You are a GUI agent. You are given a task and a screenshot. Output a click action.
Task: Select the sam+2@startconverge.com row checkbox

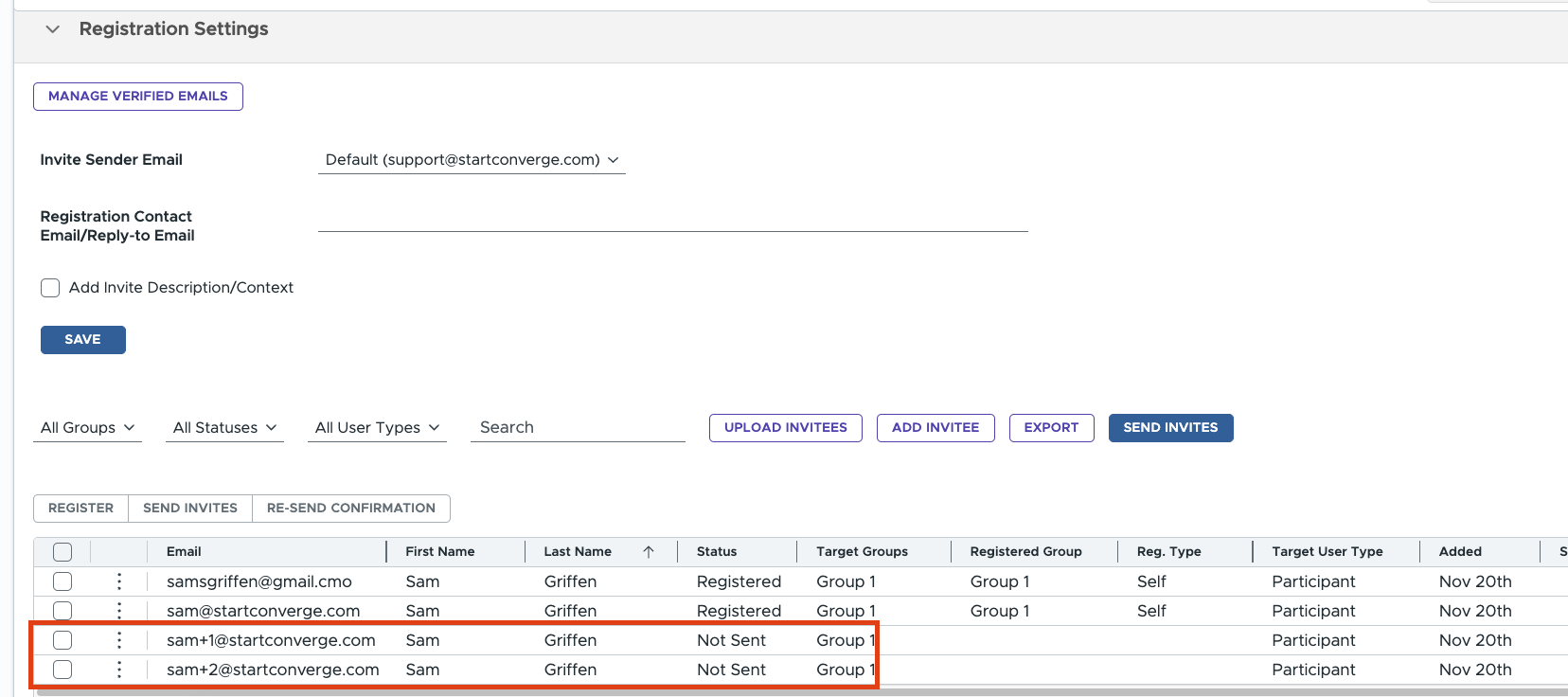62,670
